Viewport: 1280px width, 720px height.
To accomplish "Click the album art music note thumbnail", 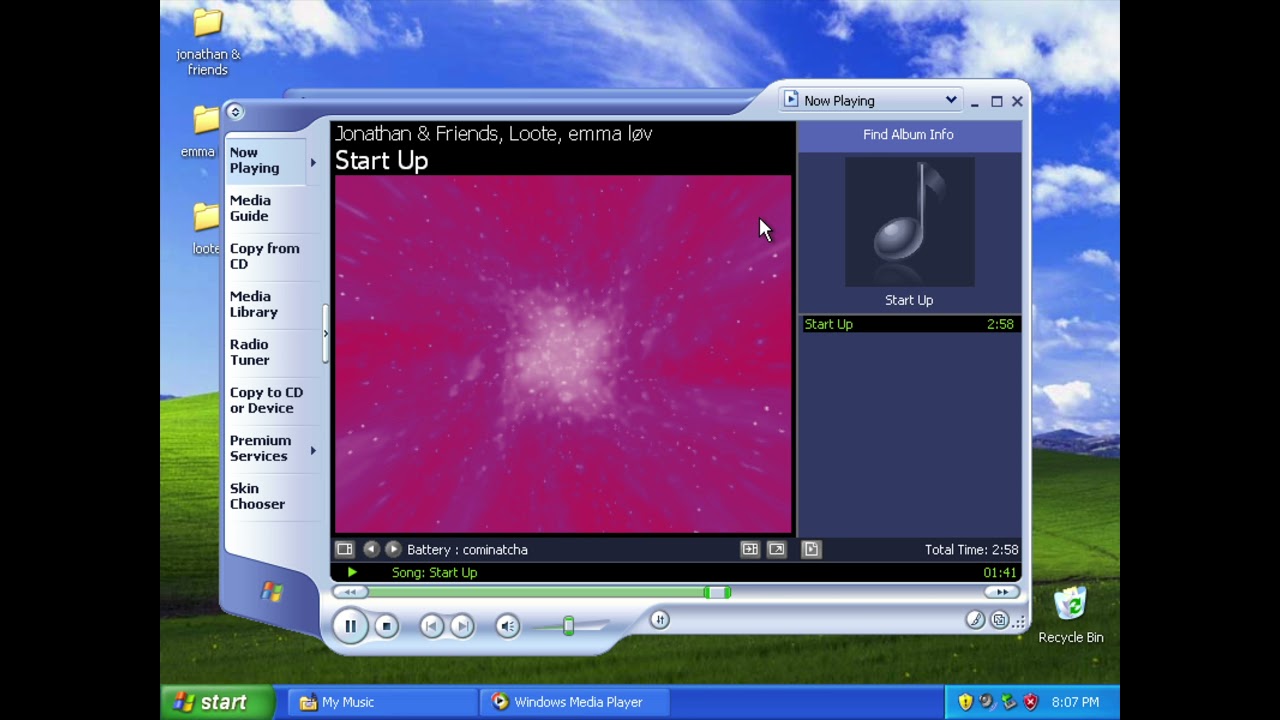I will (909, 222).
